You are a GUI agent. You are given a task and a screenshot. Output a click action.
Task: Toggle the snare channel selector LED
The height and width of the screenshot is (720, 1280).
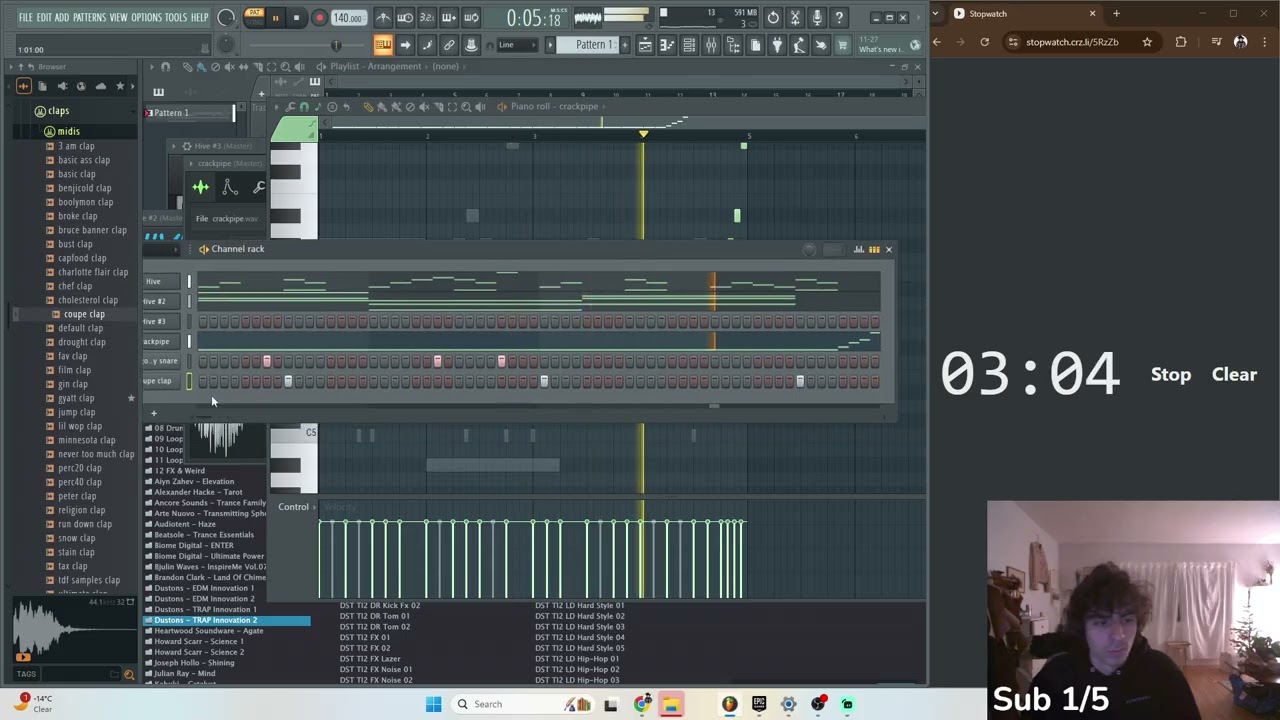click(x=189, y=361)
